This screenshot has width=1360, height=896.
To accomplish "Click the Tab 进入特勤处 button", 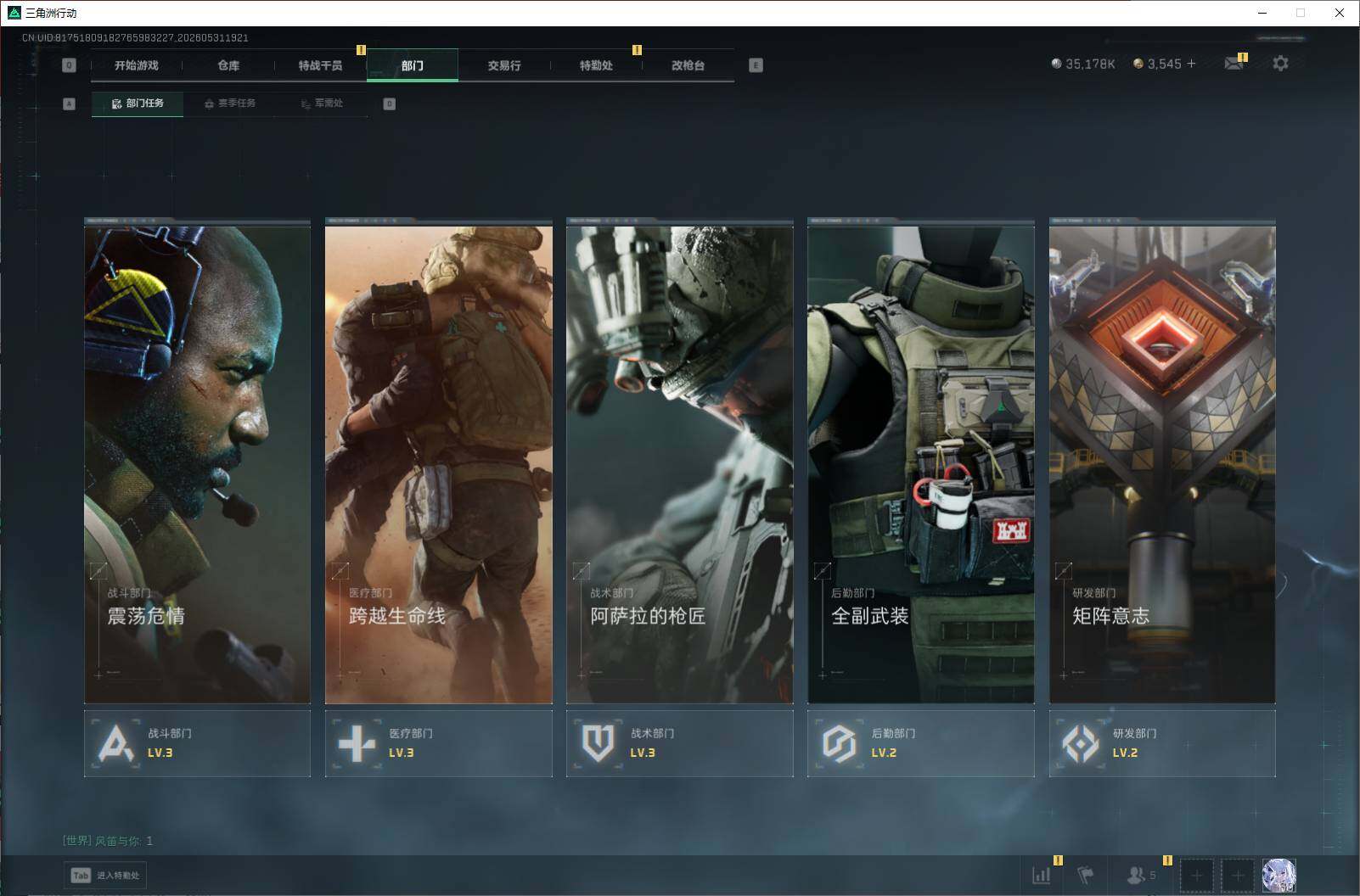I will click(x=105, y=875).
